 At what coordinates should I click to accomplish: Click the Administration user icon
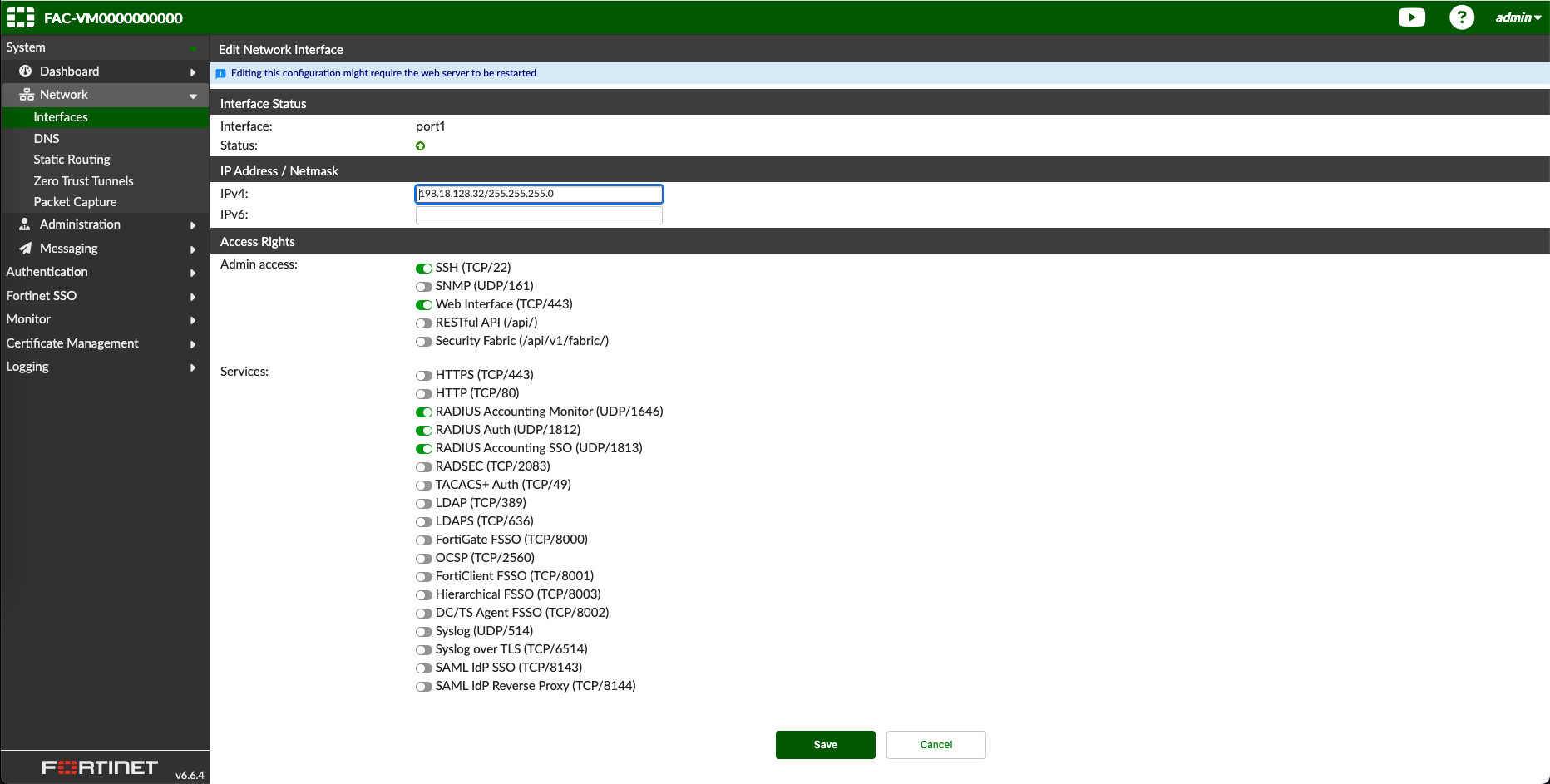pos(25,224)
